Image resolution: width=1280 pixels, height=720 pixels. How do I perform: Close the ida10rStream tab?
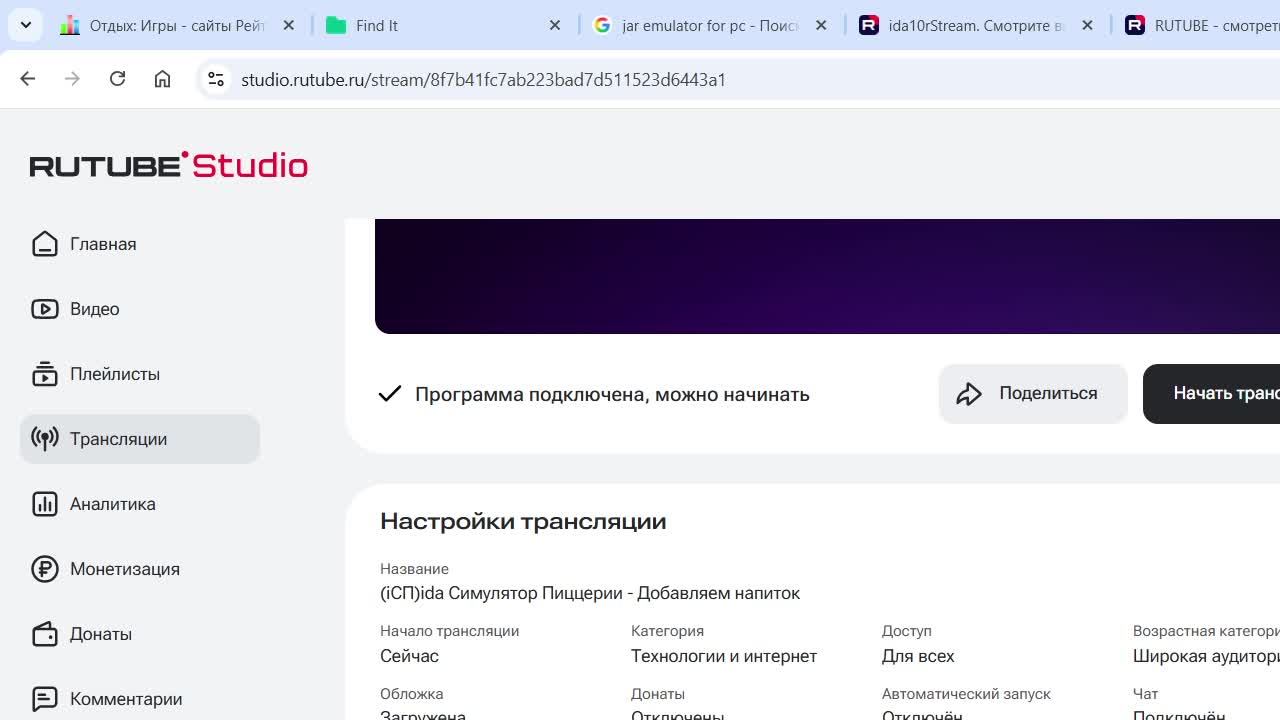click(1087, 26)
